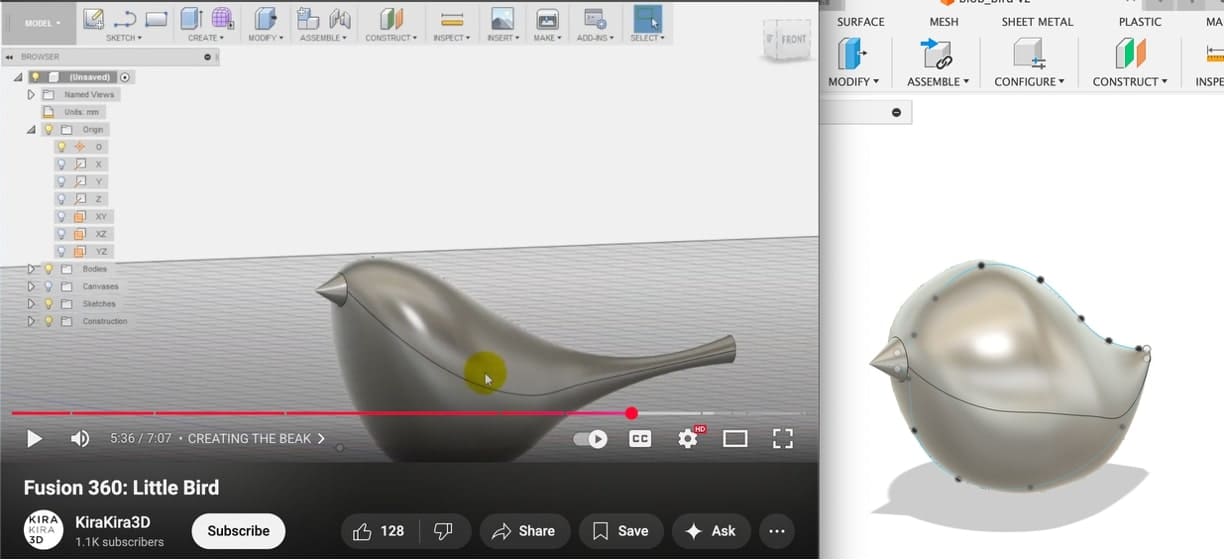Toggle closed captions CC button

(x=640, y=438)
